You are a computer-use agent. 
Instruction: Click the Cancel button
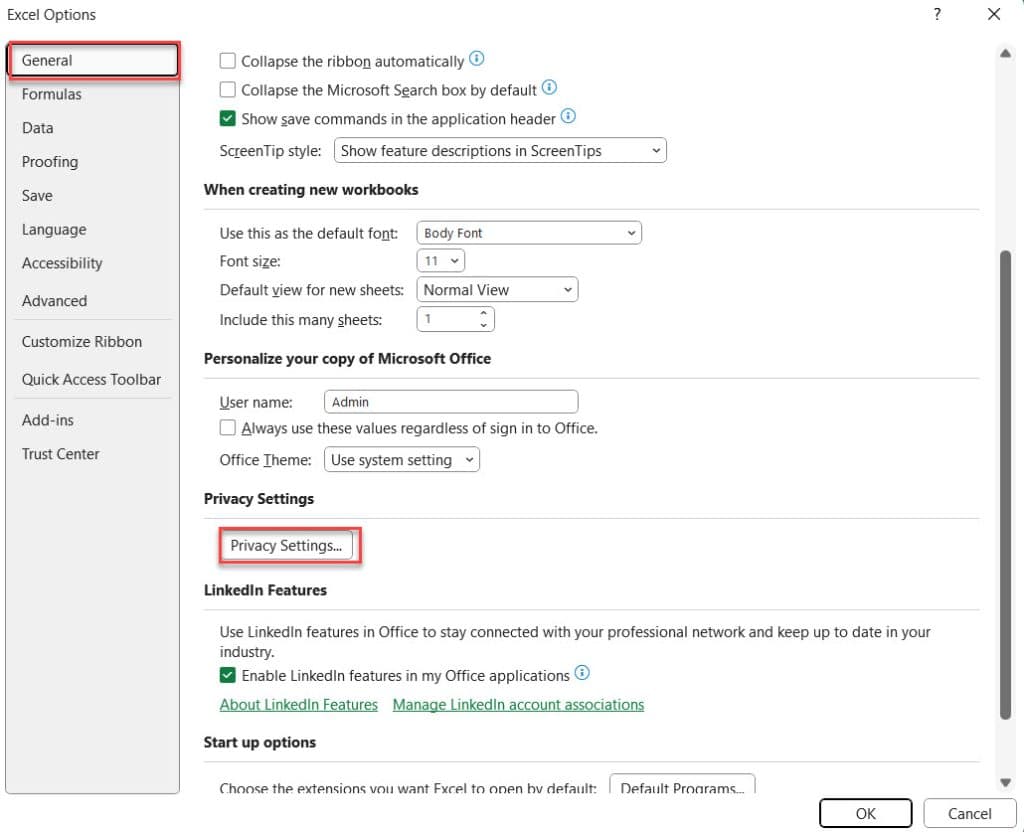pyautogui.click(x=970, y=813)
